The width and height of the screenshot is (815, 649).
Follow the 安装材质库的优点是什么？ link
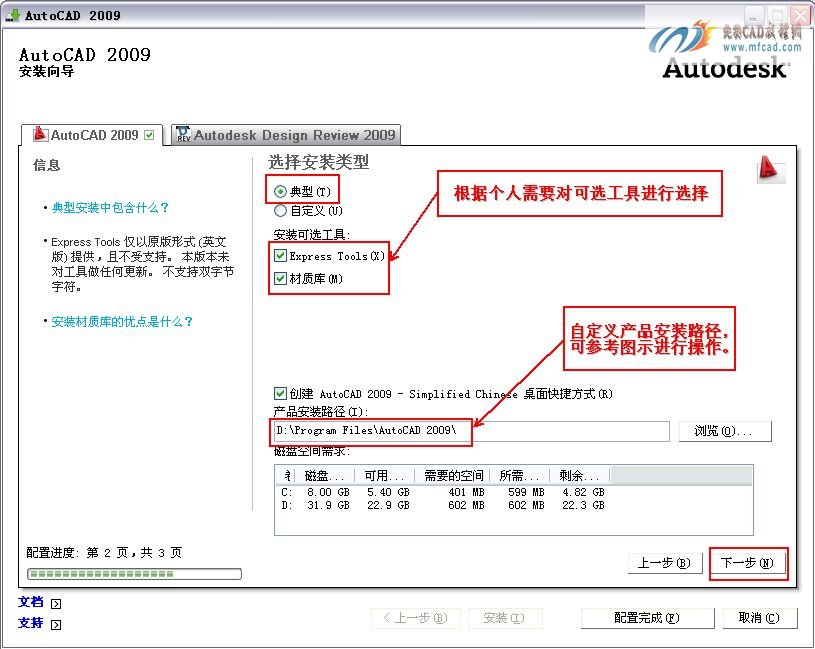click(x=122, y=322)
